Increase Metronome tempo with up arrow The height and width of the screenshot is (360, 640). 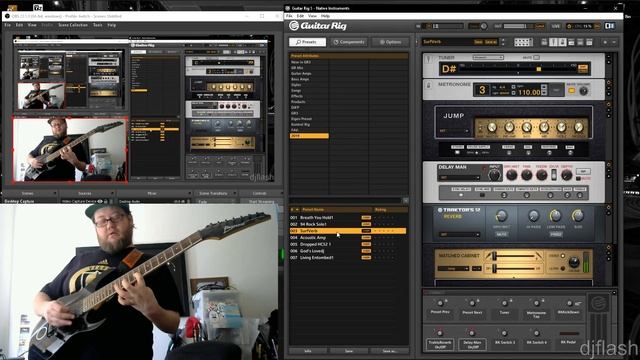[544, 87]
